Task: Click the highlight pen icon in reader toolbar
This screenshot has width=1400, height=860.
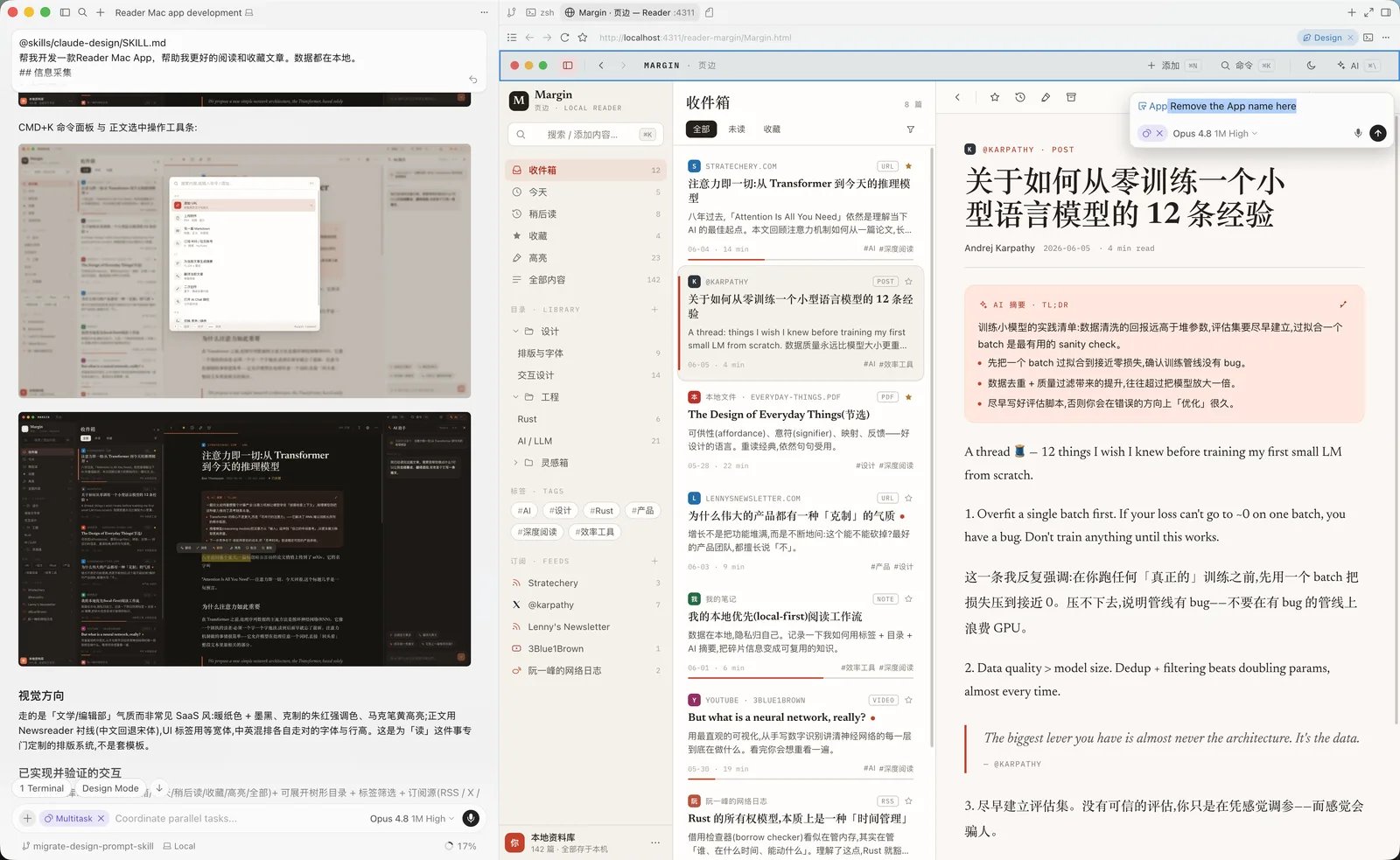Action: [1046, 97]
